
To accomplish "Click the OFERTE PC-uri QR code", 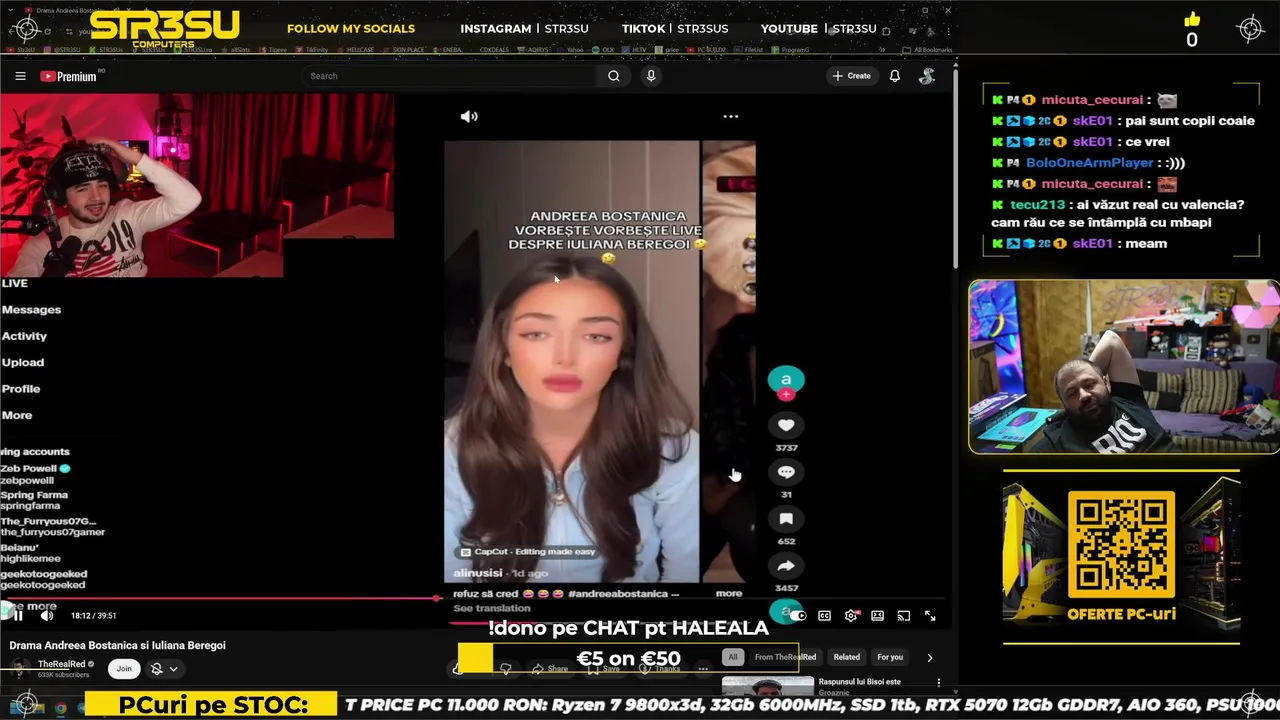I will 1121,544.
